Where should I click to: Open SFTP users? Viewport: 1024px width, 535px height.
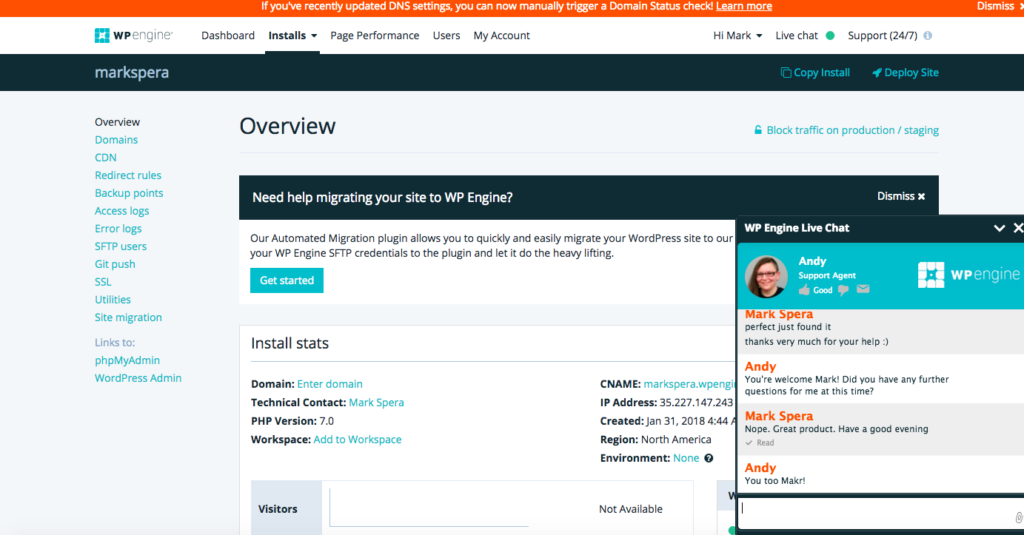[121, 246]
